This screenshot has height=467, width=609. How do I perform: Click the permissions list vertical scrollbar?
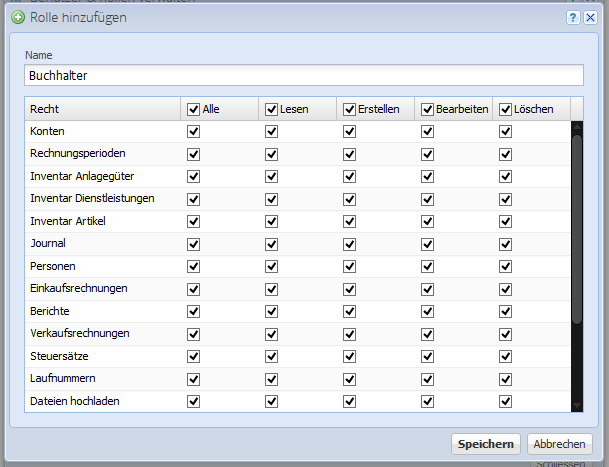(x=576, y=230)
